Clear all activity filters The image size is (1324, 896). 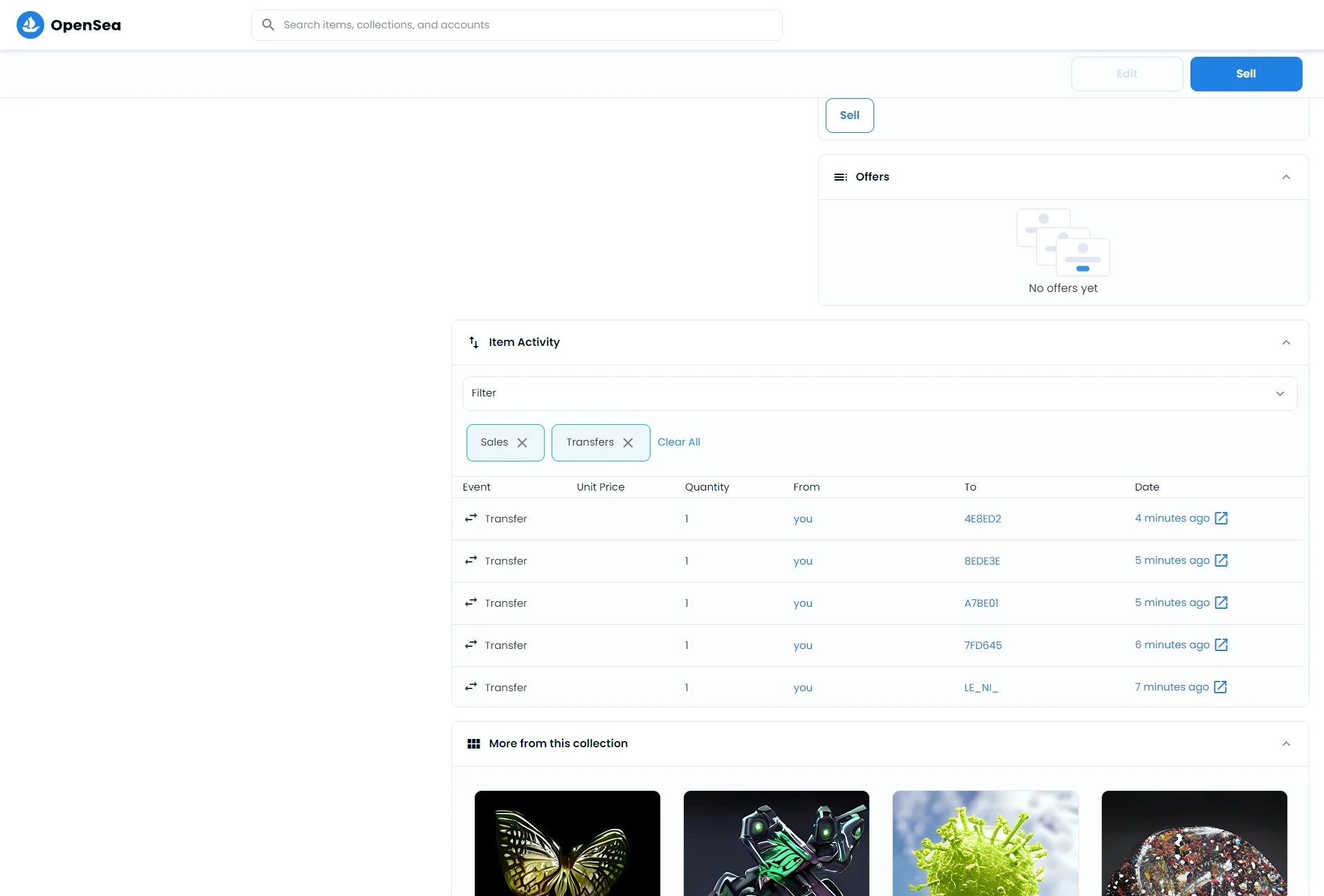pyautogui.click(x=678, y=442)
